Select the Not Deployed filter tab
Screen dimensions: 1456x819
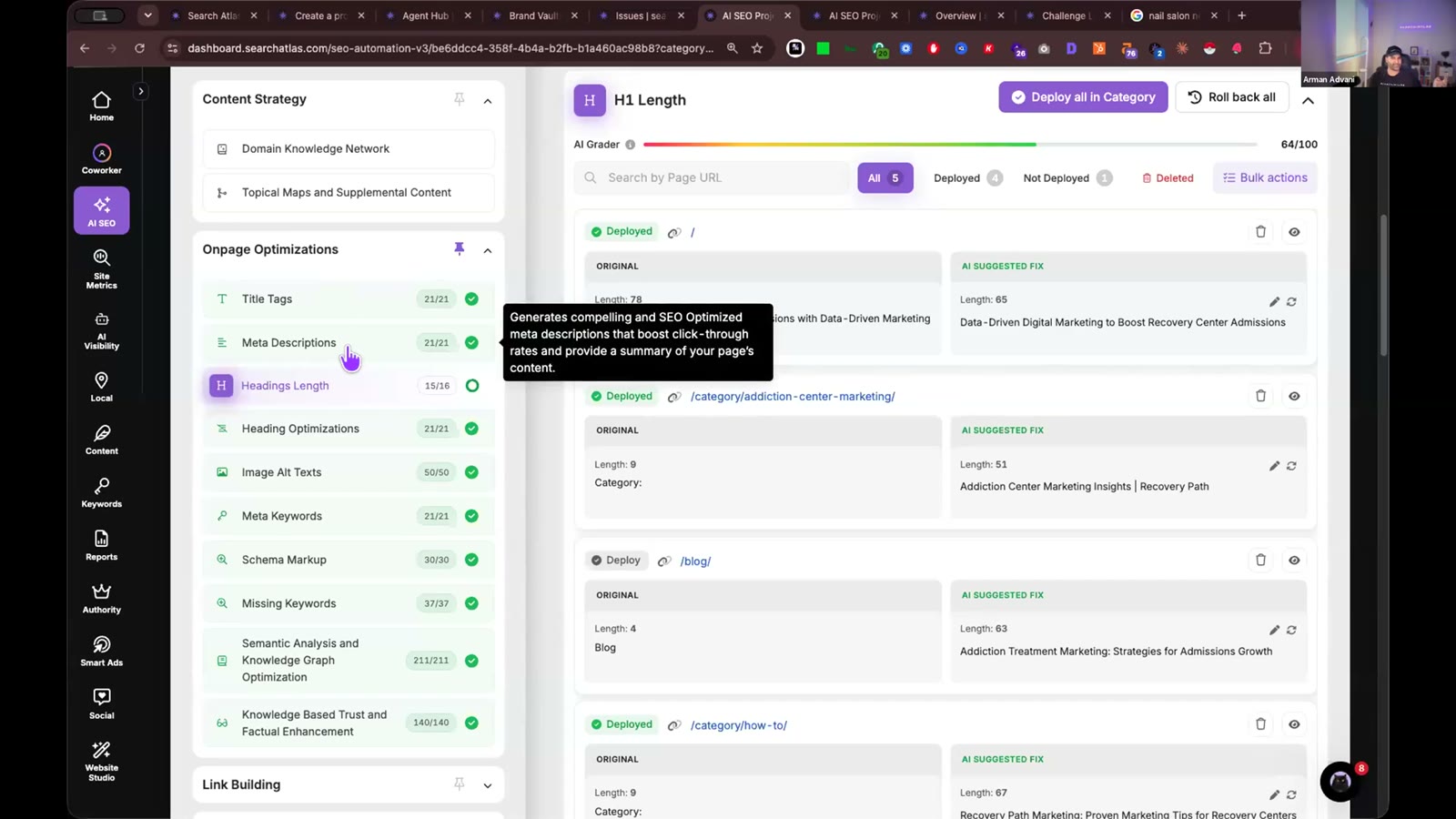(x=1067, y=178)
